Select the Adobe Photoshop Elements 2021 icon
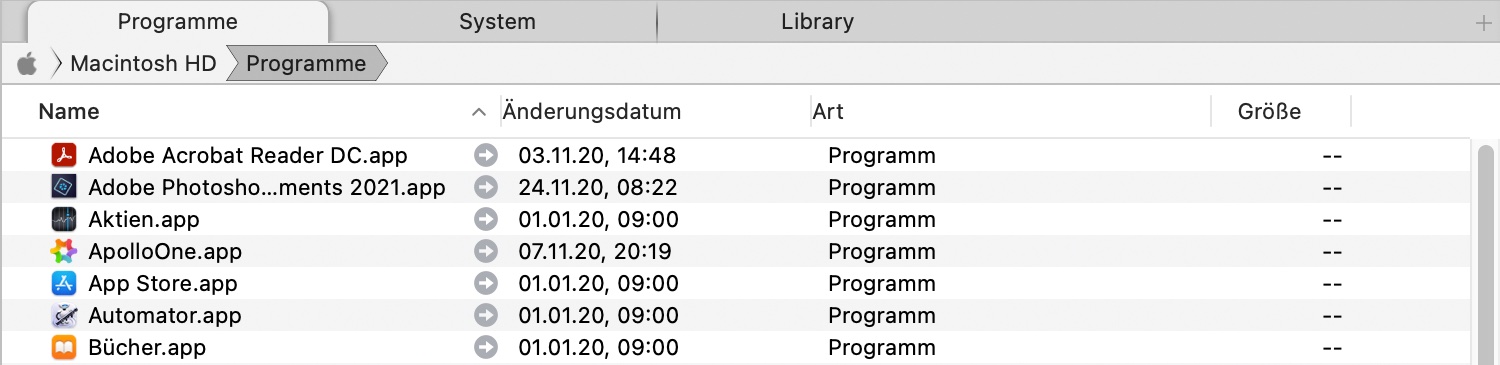 tap(64, 188)
